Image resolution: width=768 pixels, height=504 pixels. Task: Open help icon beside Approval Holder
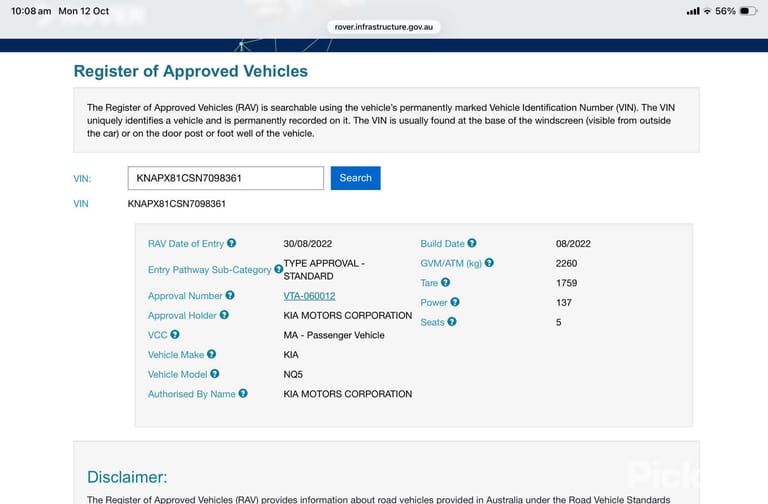224,315
